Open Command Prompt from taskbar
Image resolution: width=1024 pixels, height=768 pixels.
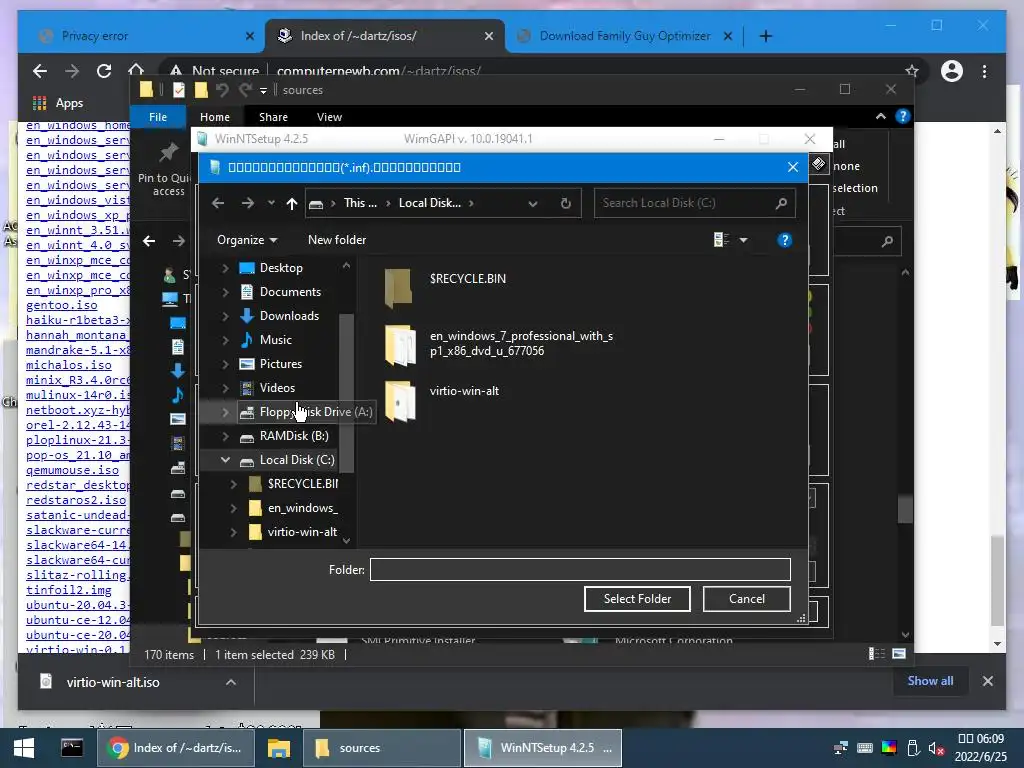pyautogui.click(x=71, y=748)
